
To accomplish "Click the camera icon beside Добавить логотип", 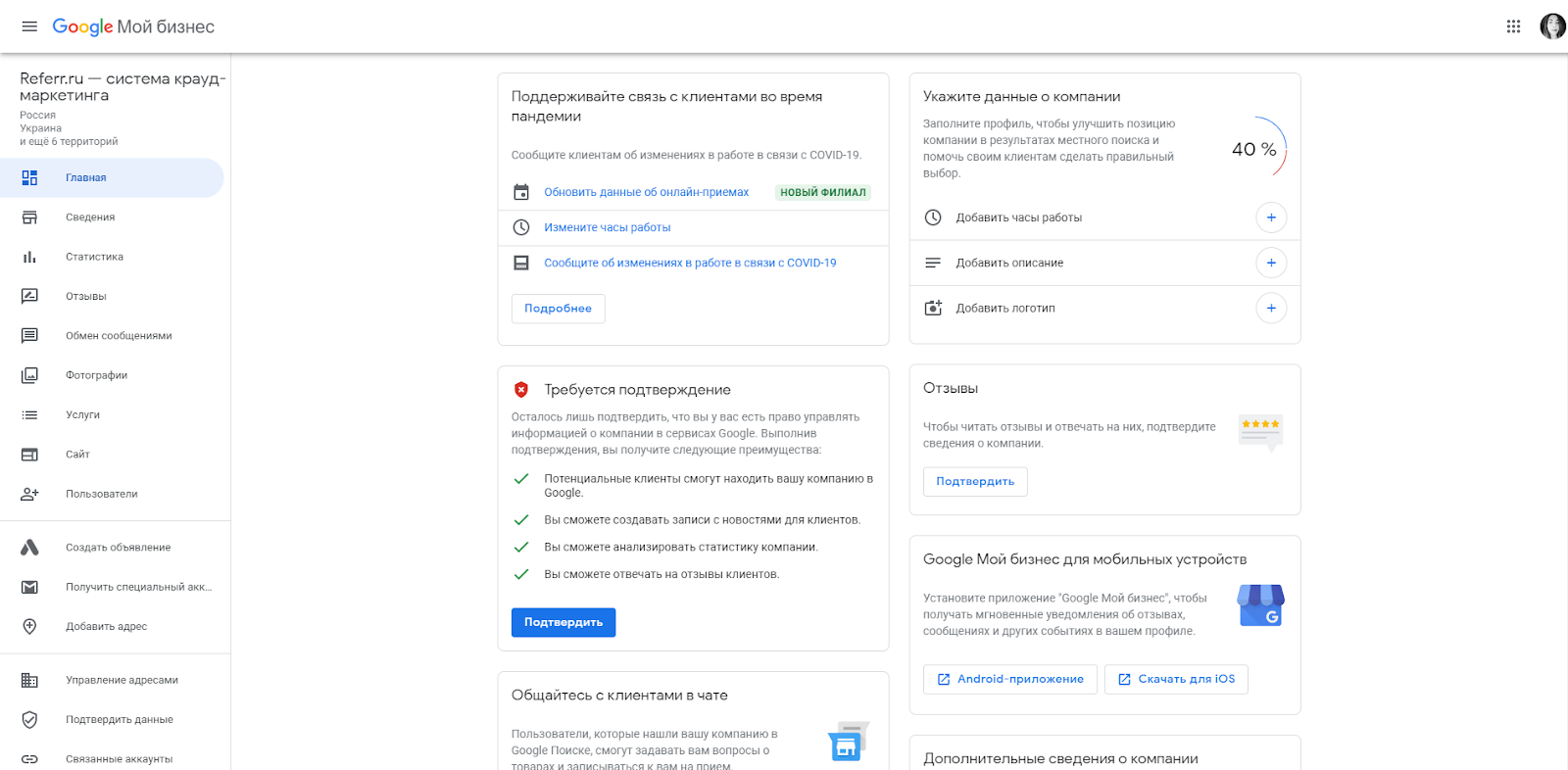I will (x=933, y=308).
